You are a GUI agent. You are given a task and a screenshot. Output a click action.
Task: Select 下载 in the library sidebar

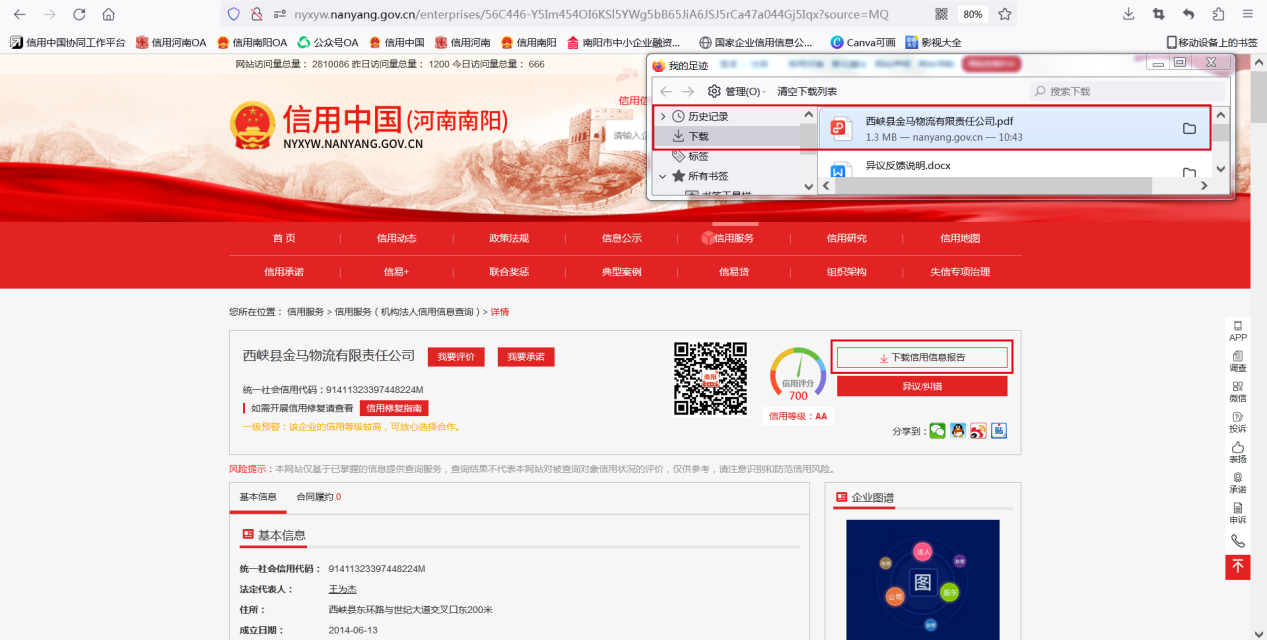pyautogui.click(x=698, y=136)
